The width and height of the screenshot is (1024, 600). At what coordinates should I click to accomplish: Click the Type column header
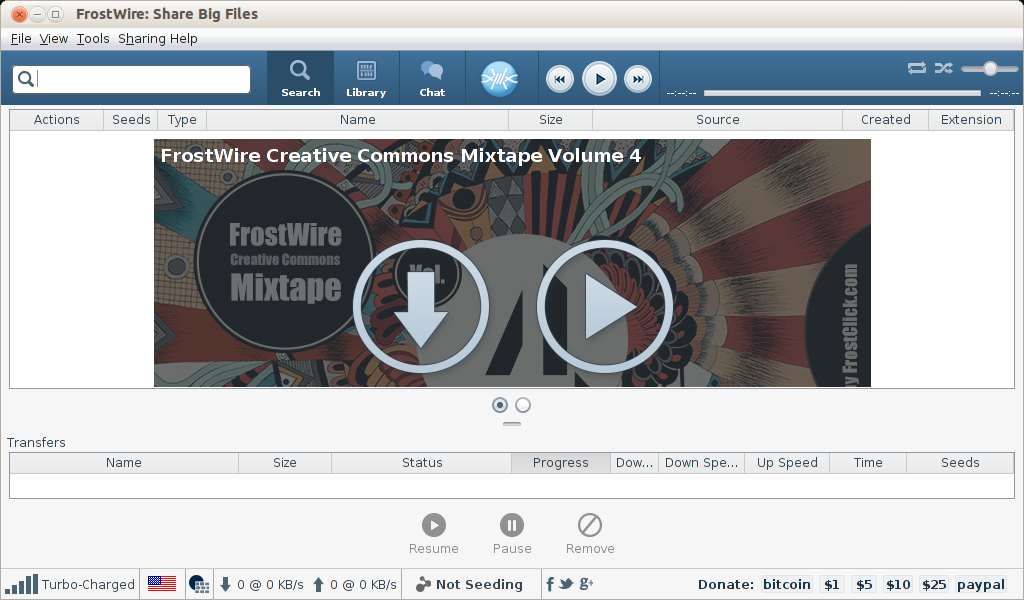(182, 119)
